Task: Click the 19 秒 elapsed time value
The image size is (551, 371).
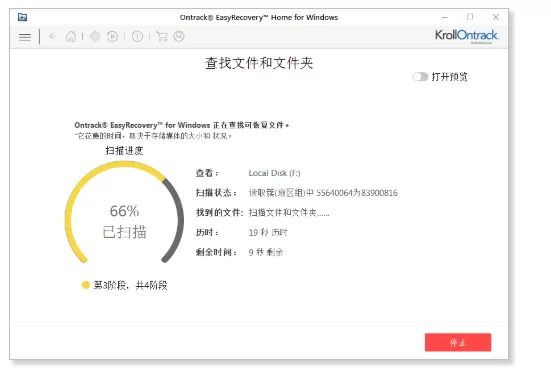Action: point(268,232)
